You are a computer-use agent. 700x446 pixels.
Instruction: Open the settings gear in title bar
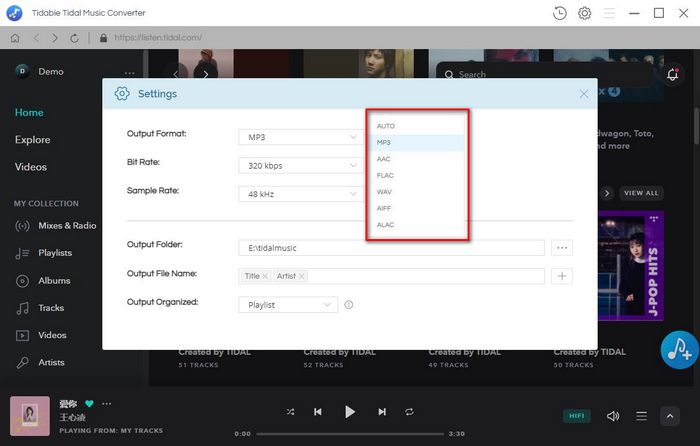[x=584, y=13]
